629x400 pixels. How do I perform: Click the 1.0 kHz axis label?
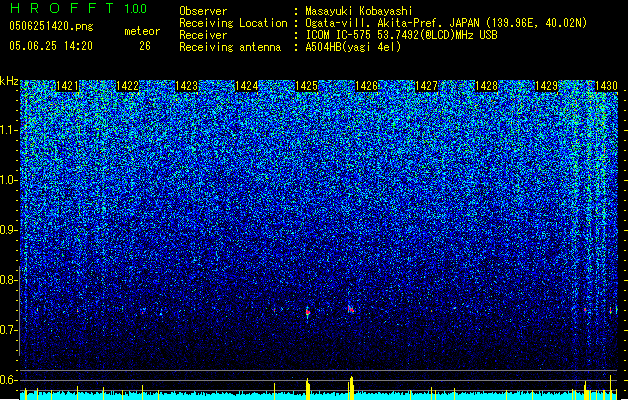point(8,180)
